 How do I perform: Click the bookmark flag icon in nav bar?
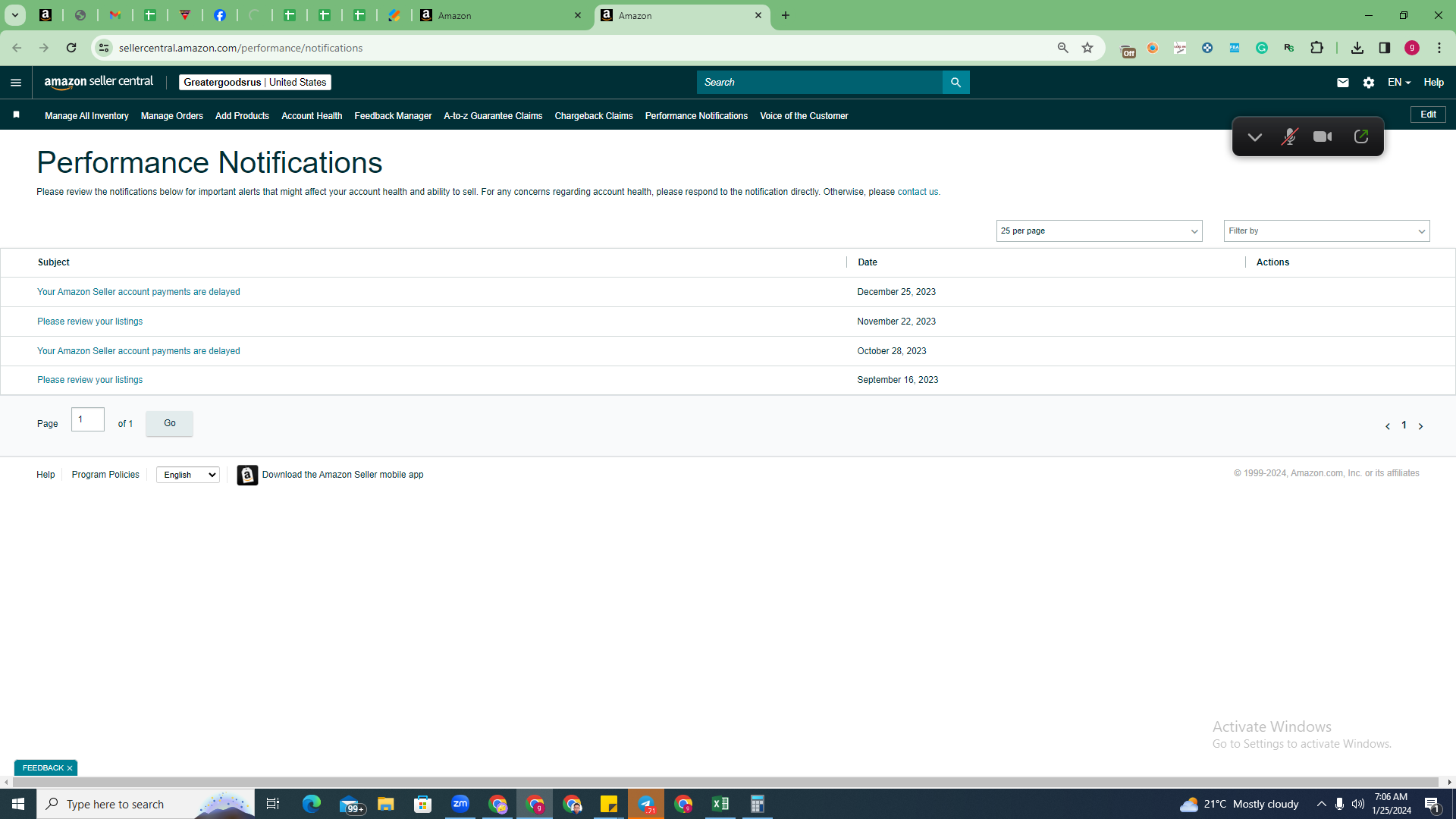(16, 115)
